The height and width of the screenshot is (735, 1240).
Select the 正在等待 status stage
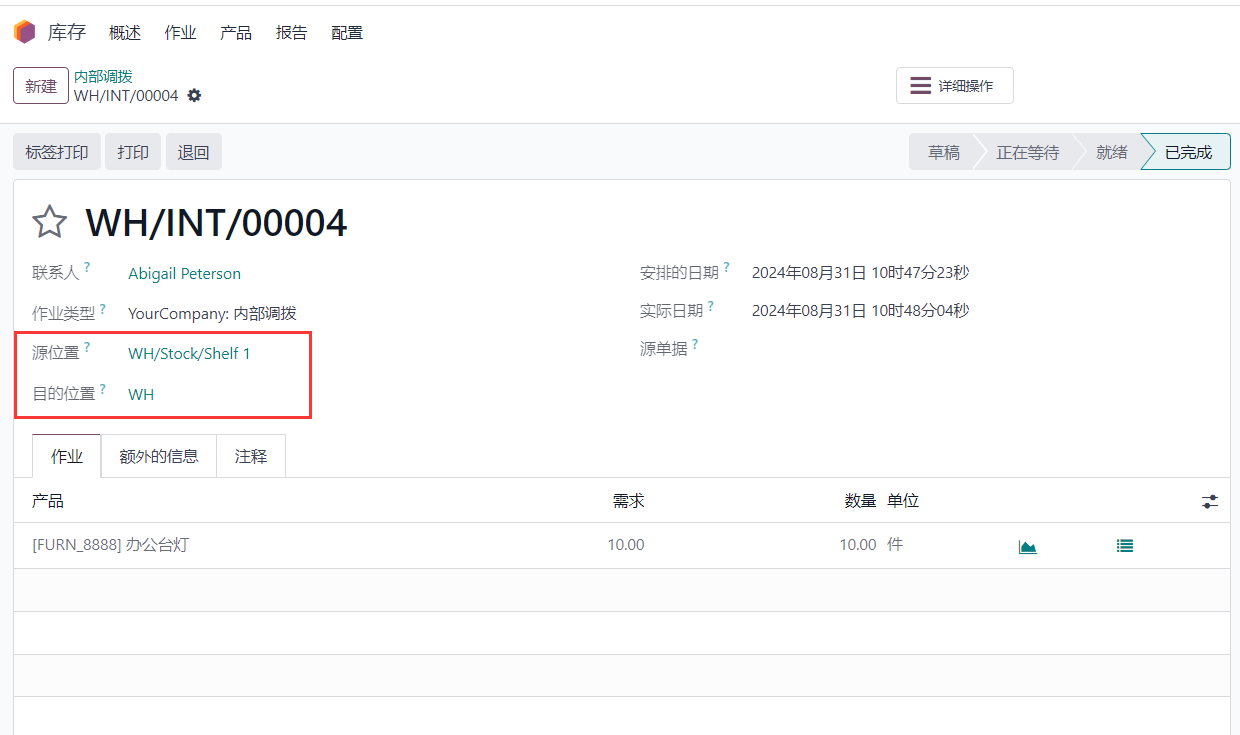click(1028, 152)
